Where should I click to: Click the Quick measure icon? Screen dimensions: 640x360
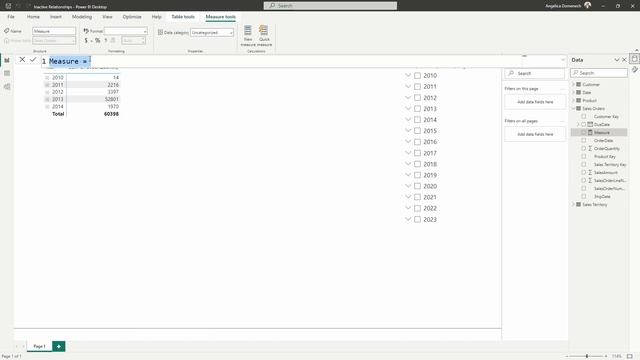(x=264, y=31)
